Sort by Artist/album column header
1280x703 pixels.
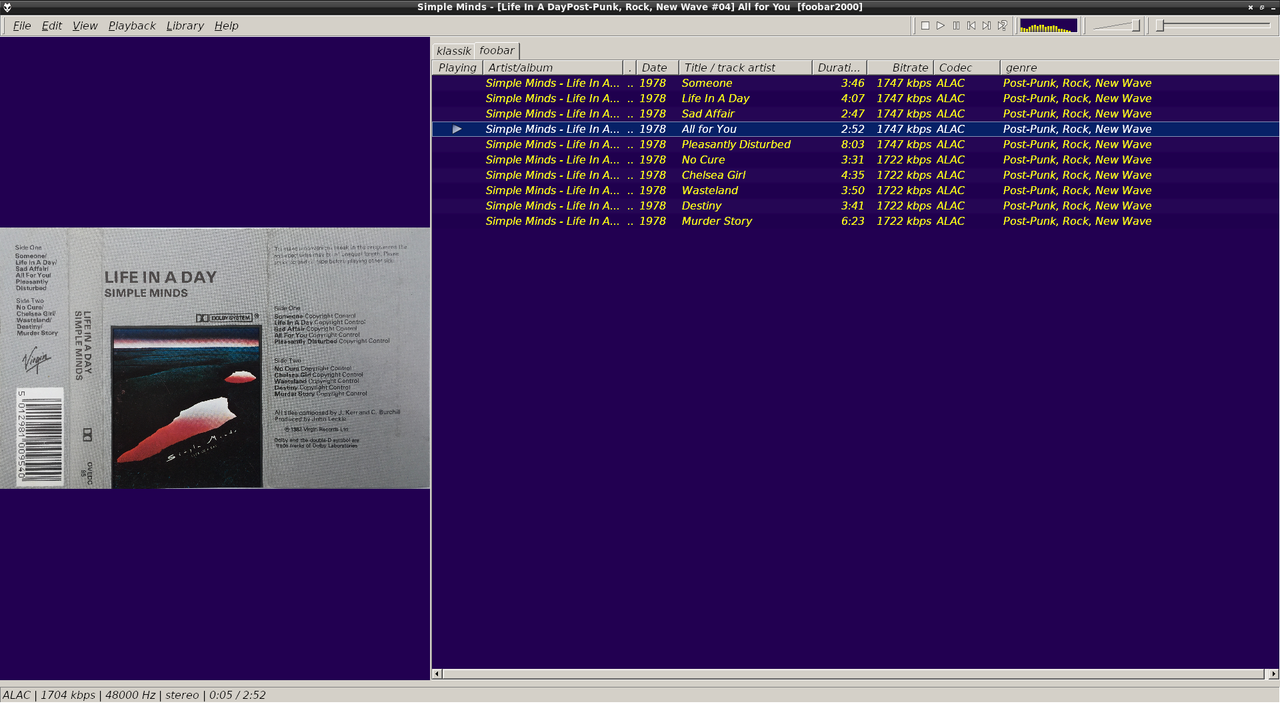[552, 67]
